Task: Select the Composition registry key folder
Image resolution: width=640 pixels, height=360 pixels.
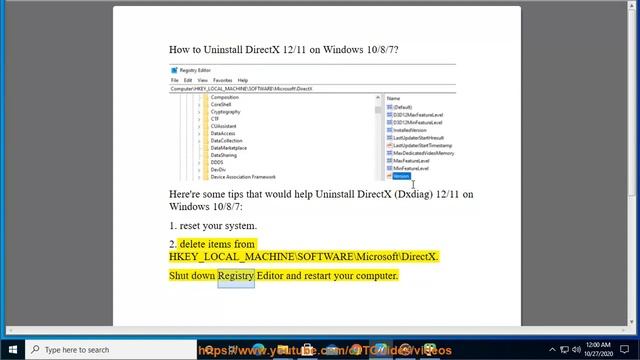Action: 224,97
